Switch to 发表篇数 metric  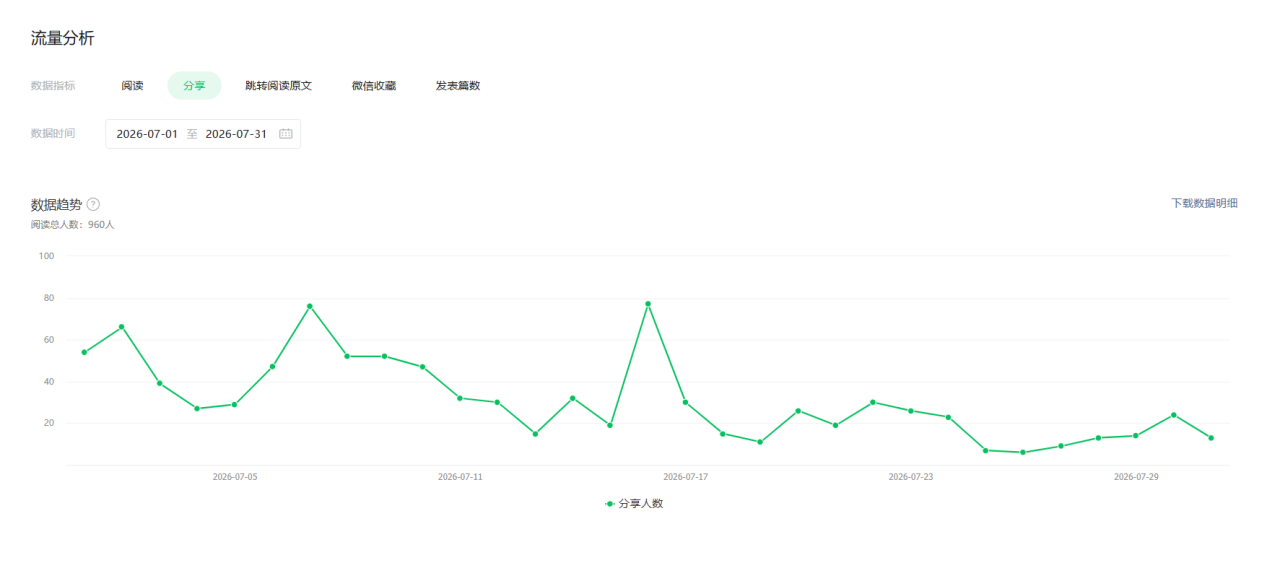pos(458,86)
